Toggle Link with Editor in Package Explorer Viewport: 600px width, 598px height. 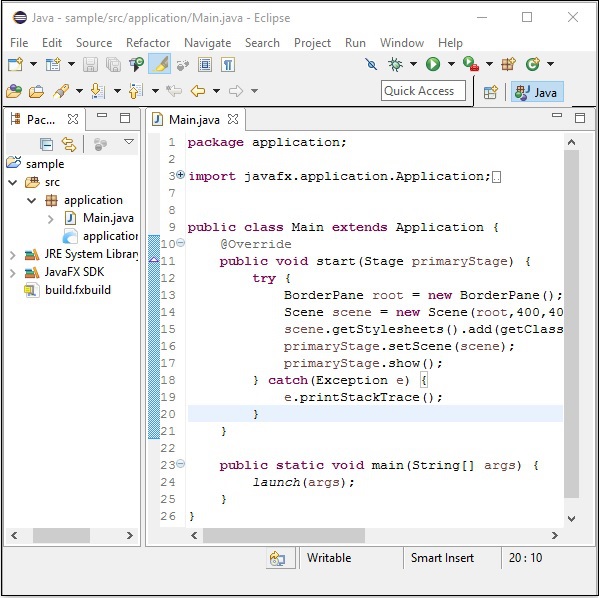click(x=68, y=144)
